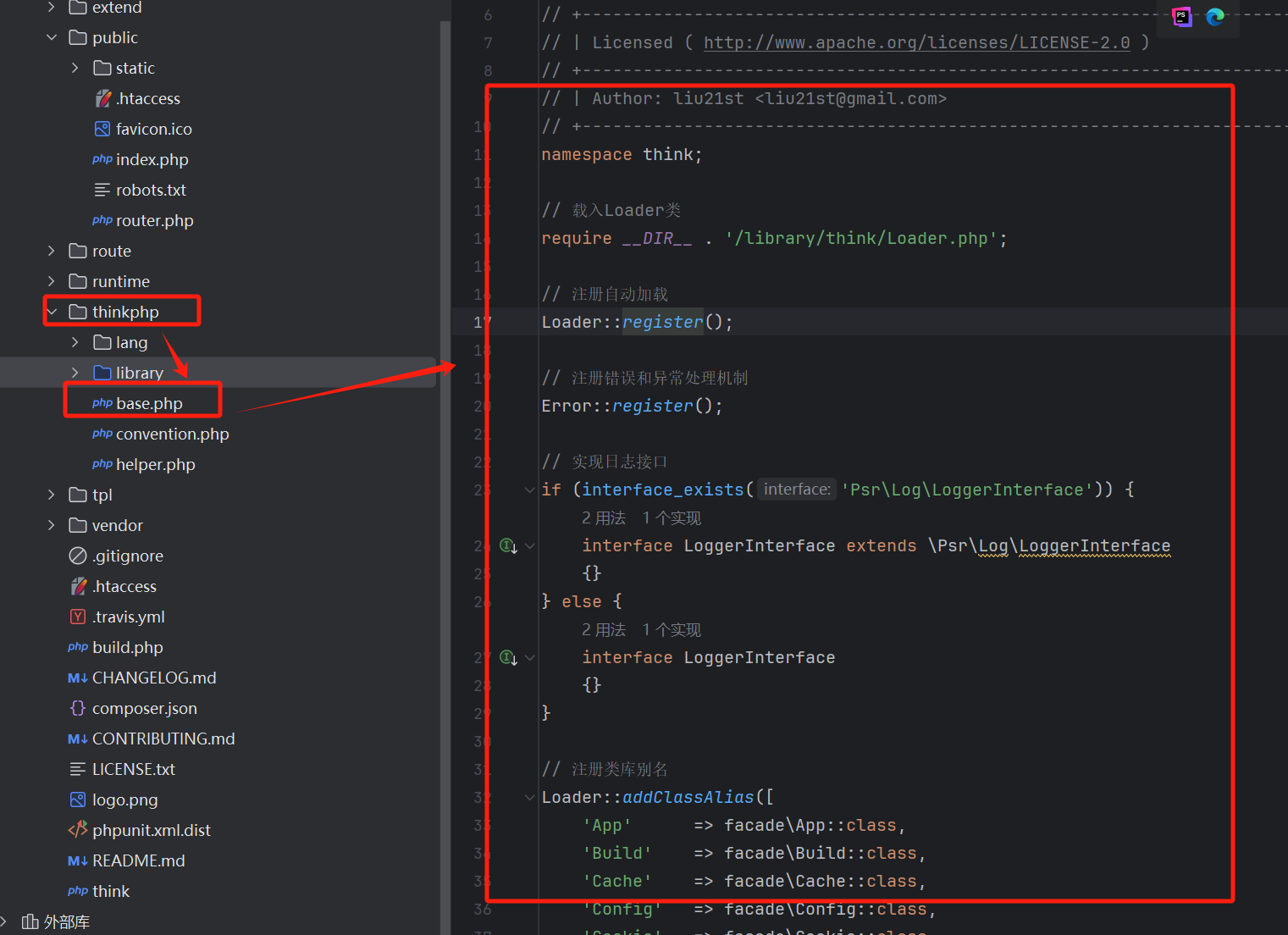Viewport: 1288px width, 935px height.
Task: Select the index.php PHP file icon
Action: (102, 159)
